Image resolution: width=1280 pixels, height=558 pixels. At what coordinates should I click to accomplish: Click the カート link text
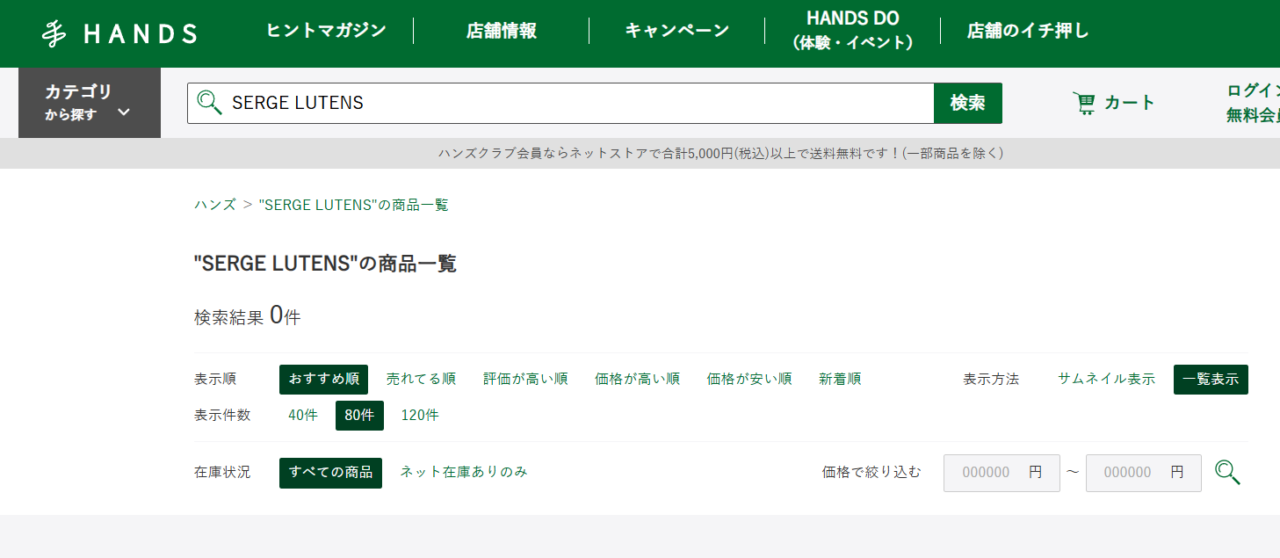(1130, 103)
